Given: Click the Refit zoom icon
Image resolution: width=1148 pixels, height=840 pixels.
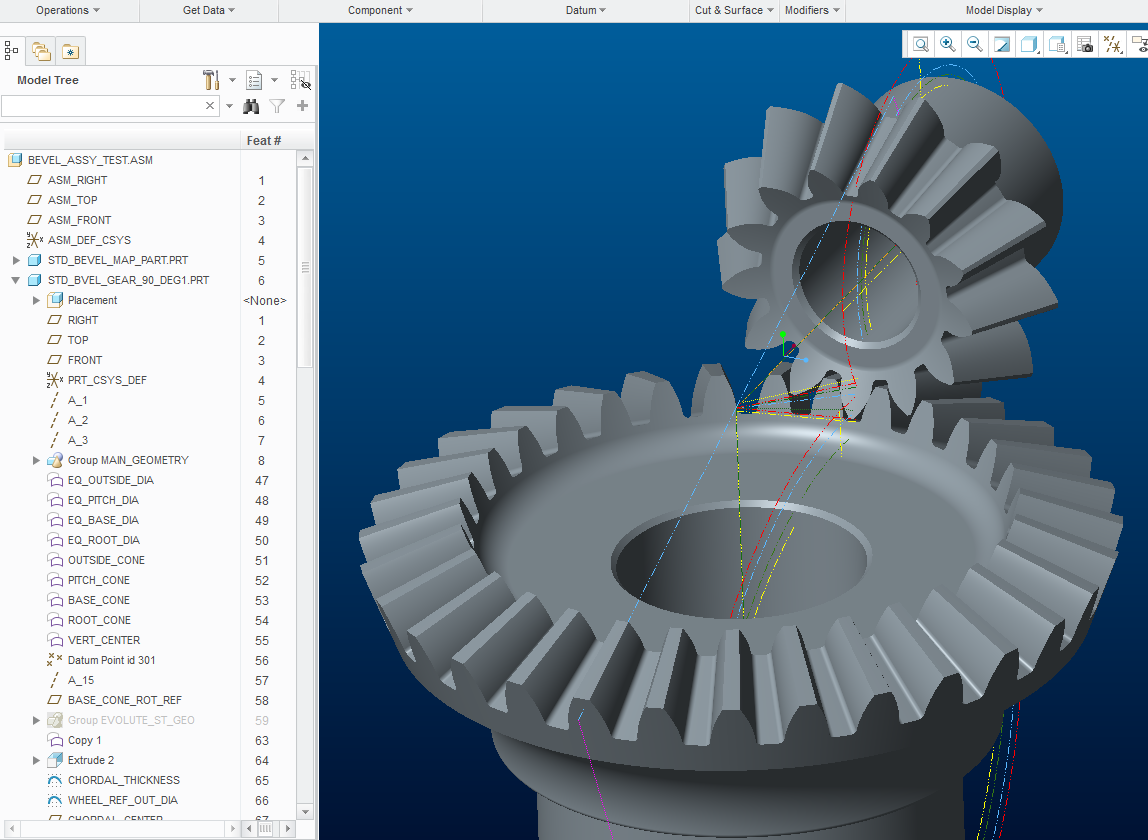Looking at the screenshot, I should [x=920, y=44].
